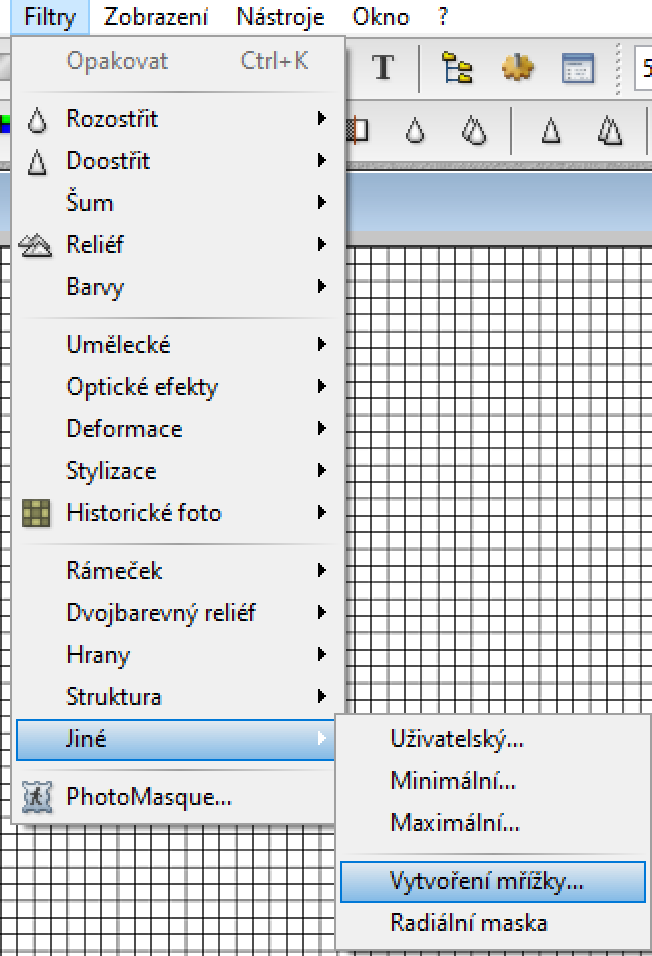652x956 pixels.
Task: Click the double-triangle sharpen more icon
Action: (x=609, y=129)
